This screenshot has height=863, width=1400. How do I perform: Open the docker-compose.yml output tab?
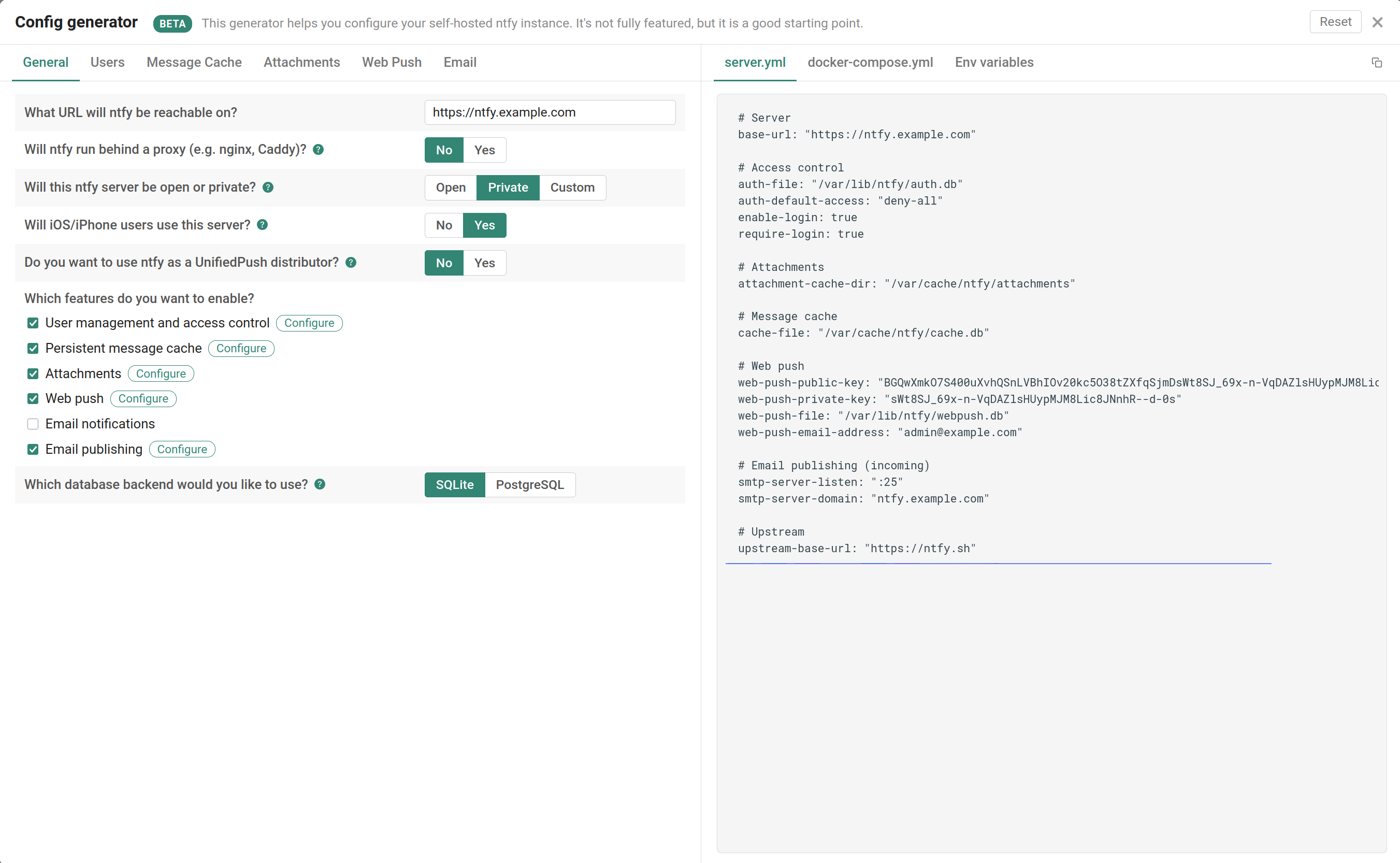pyautogui.click(x=870, y=62)
